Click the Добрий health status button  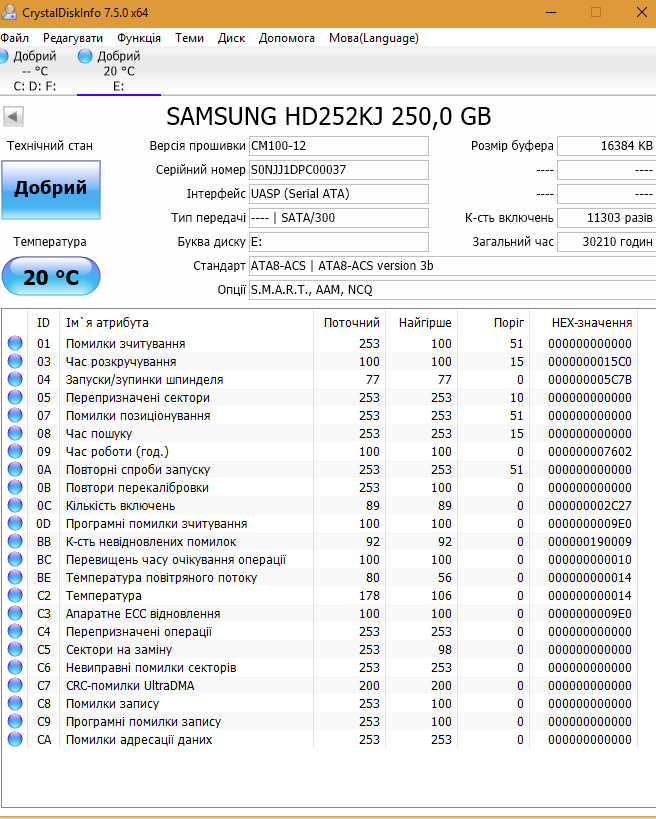coord(51,190)
